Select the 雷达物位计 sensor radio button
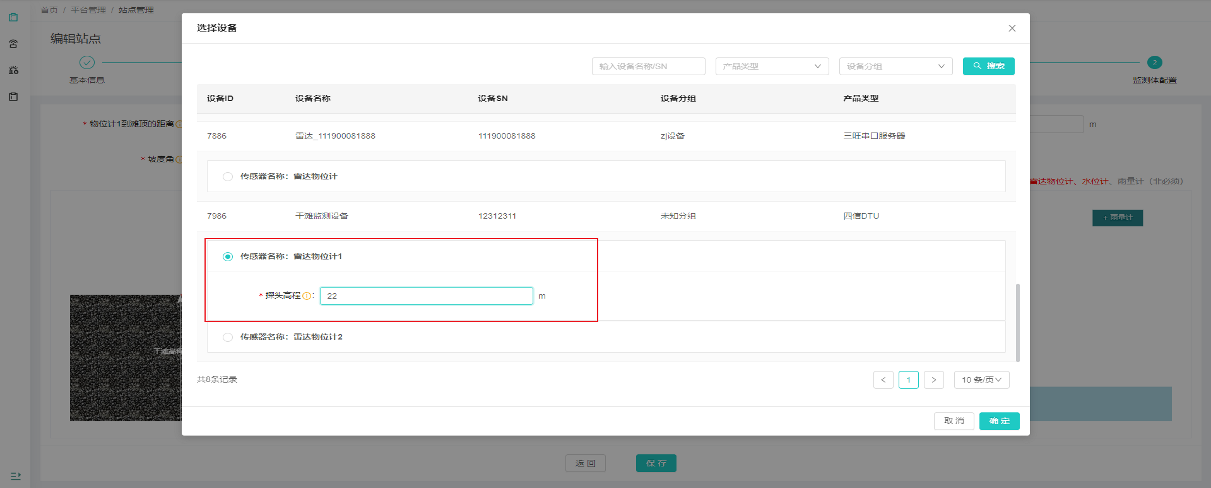Viewport: 1211px width, 488px height. (x=228, y=176)
